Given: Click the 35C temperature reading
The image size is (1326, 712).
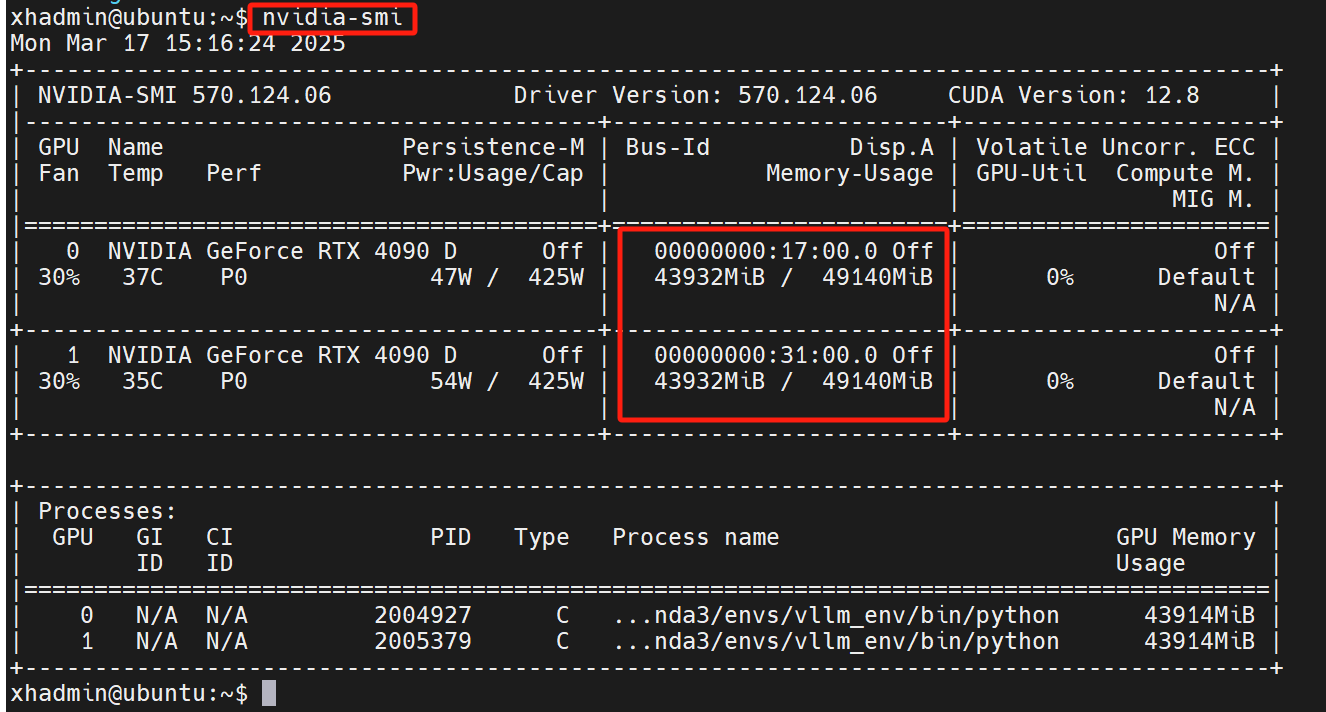Looking at the screenshot, I should [x=142, y=381].
